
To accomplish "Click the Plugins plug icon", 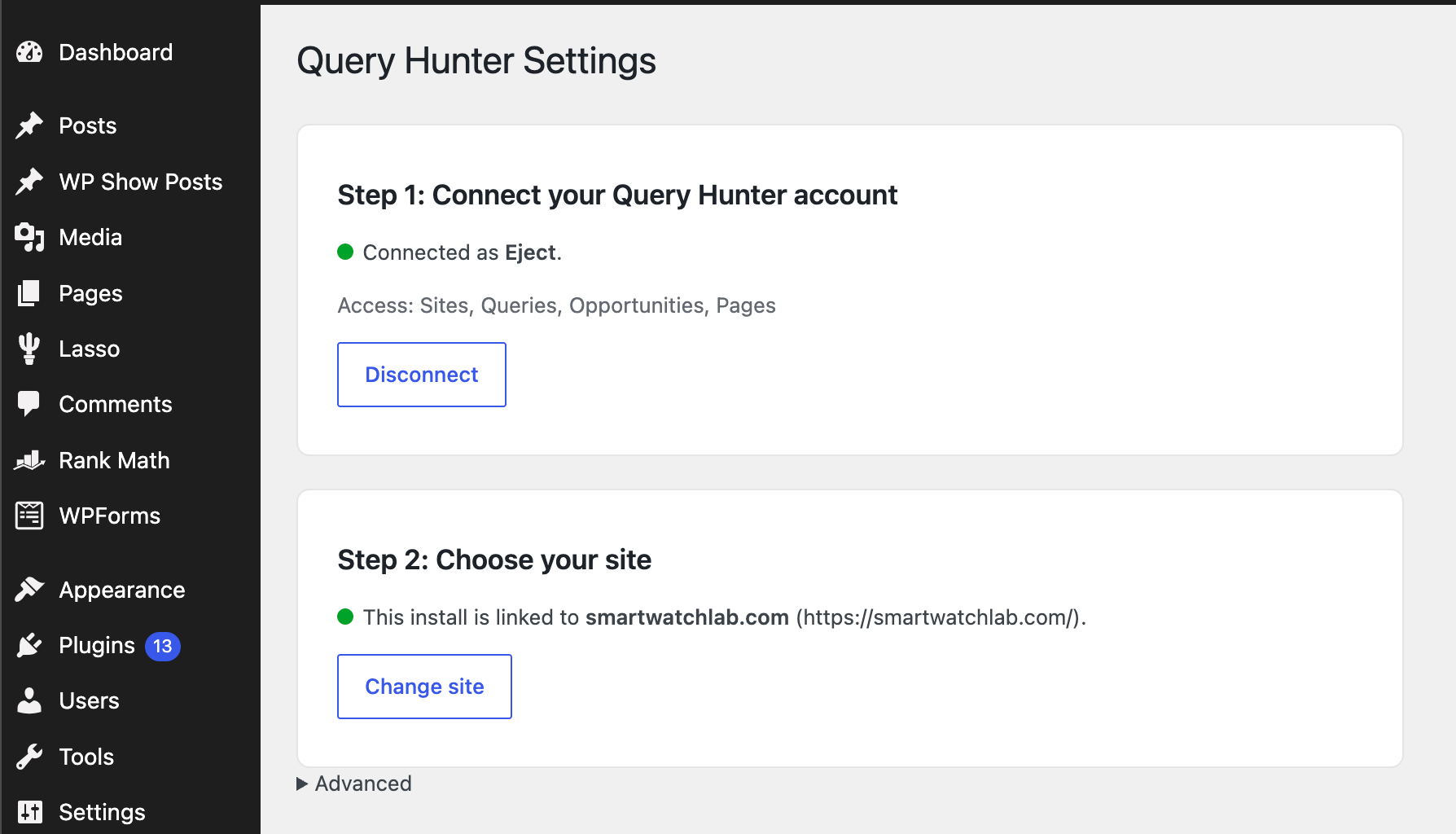I will pos(29,645).
